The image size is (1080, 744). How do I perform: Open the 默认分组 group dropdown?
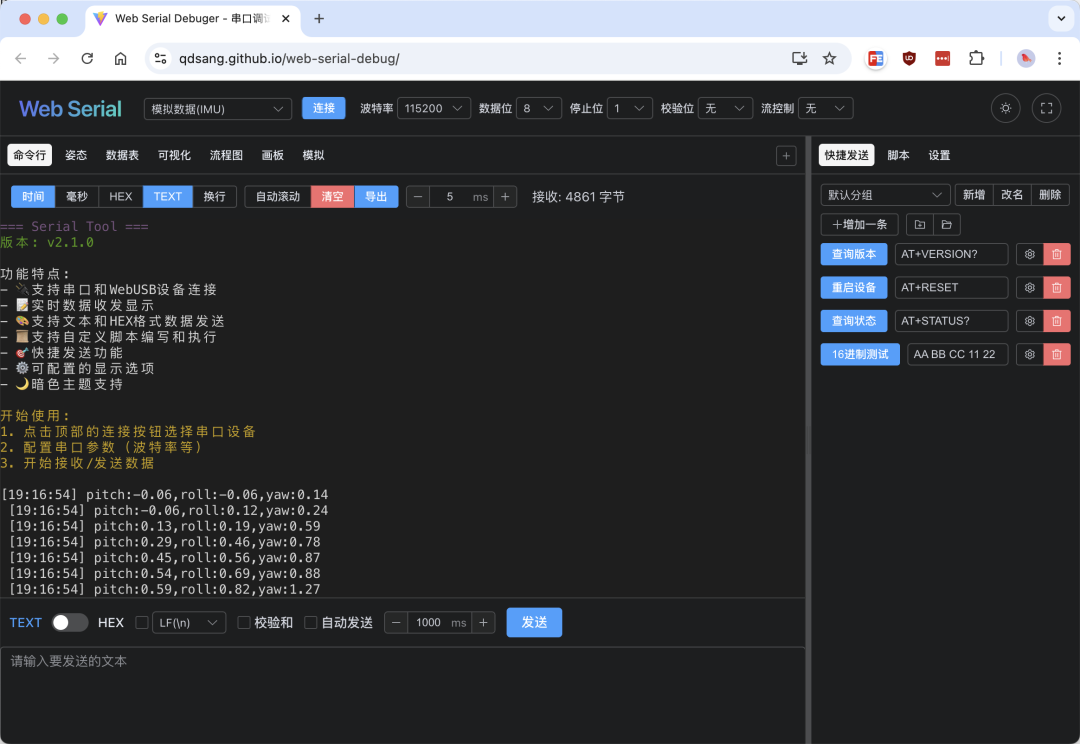coord(884,194)
